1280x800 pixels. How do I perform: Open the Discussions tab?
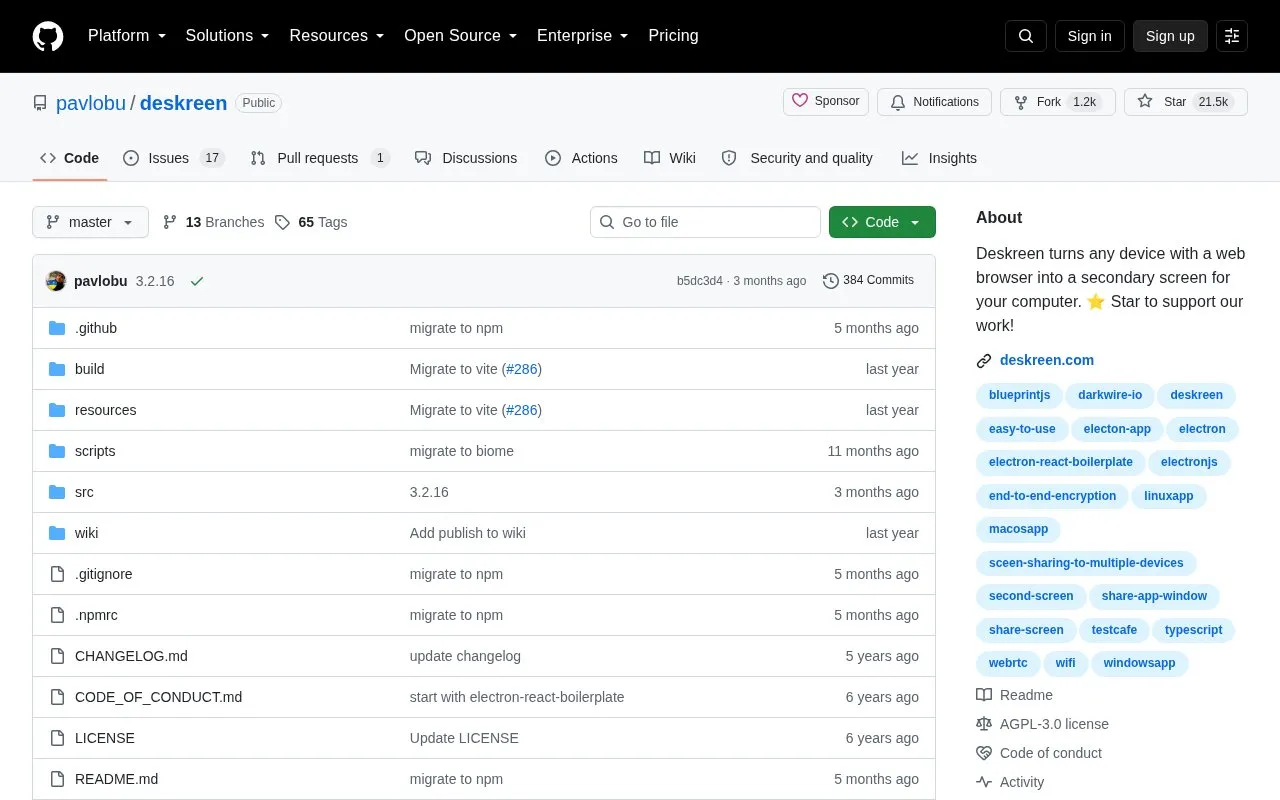[x=466, y=158]
